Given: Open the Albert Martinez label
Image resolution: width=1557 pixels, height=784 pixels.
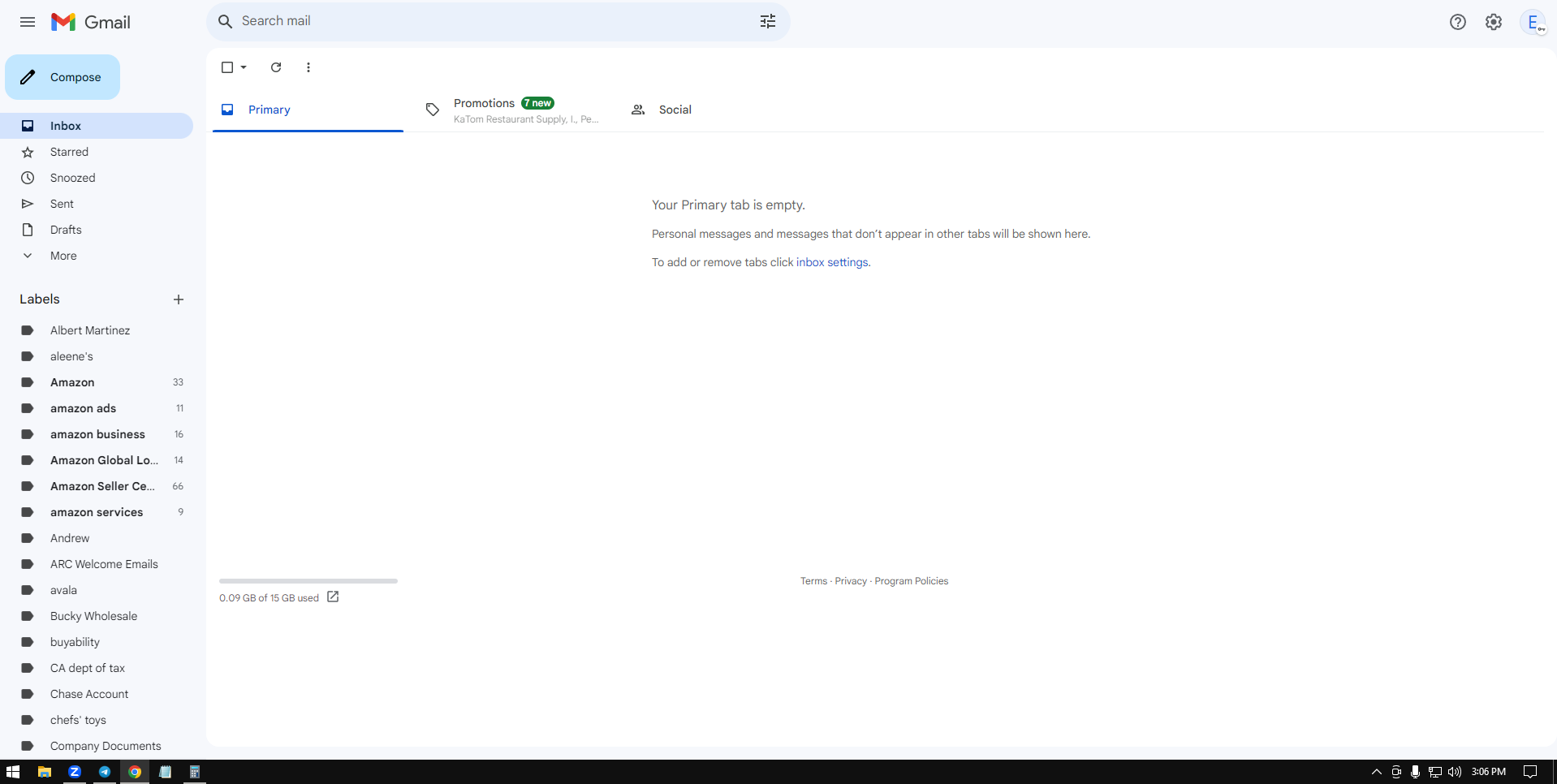Looking at the screenshot, I should (x=97, y=330).
